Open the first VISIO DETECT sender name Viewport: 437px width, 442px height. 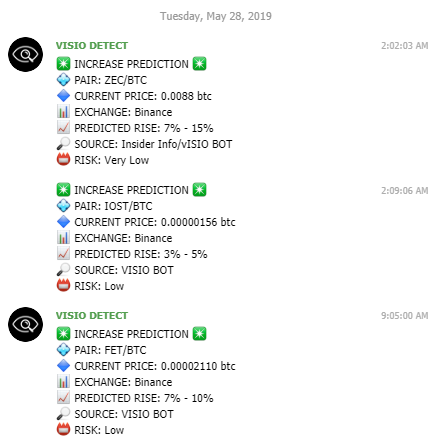[92, 46]
